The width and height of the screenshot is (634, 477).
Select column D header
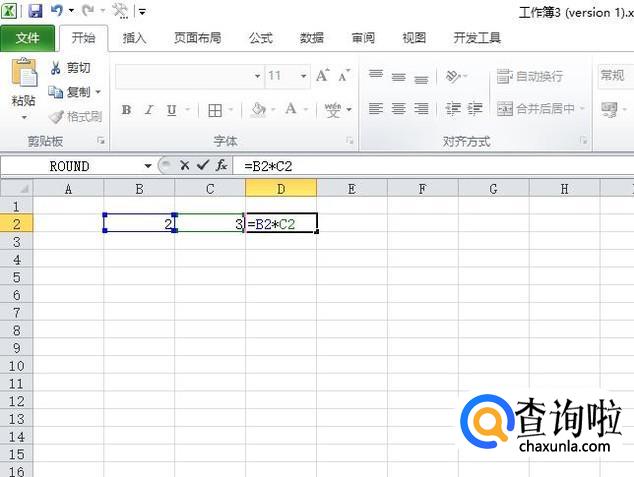coord(281,189)
